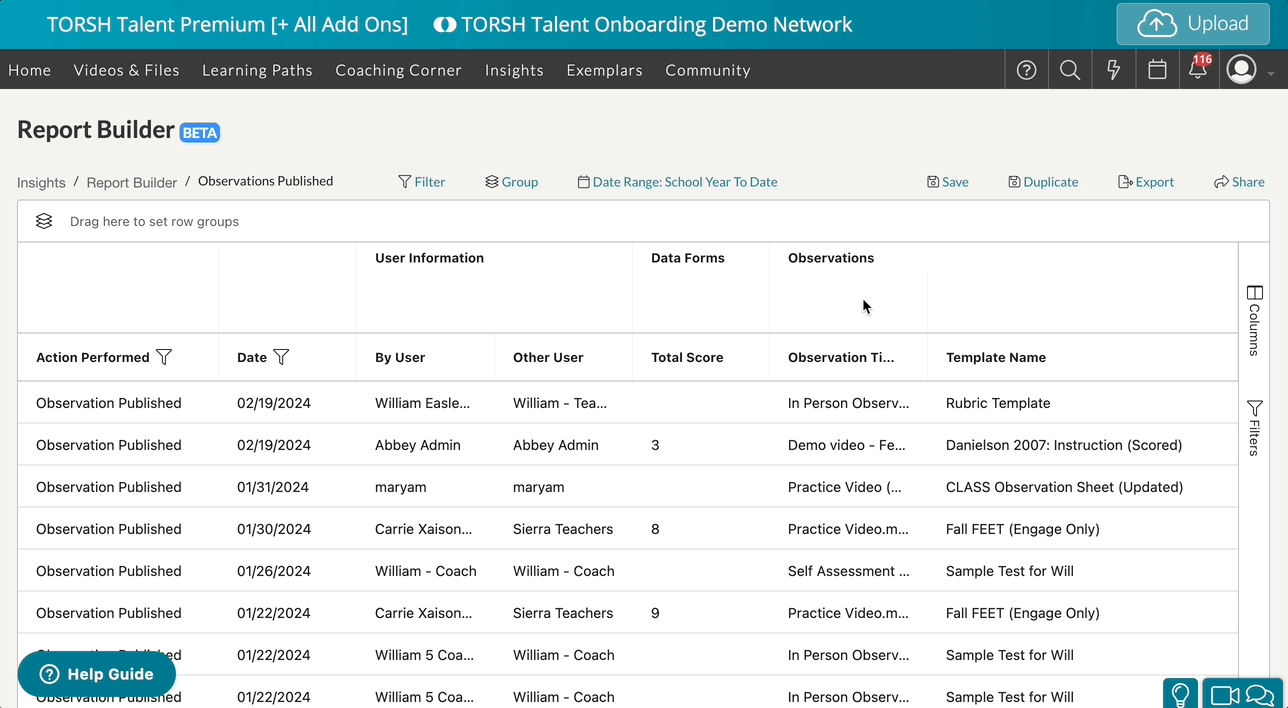Click the help question mark icon
Viewport: 1288px width, 708px height.
pyautogui.click(x=1026, y=70)
